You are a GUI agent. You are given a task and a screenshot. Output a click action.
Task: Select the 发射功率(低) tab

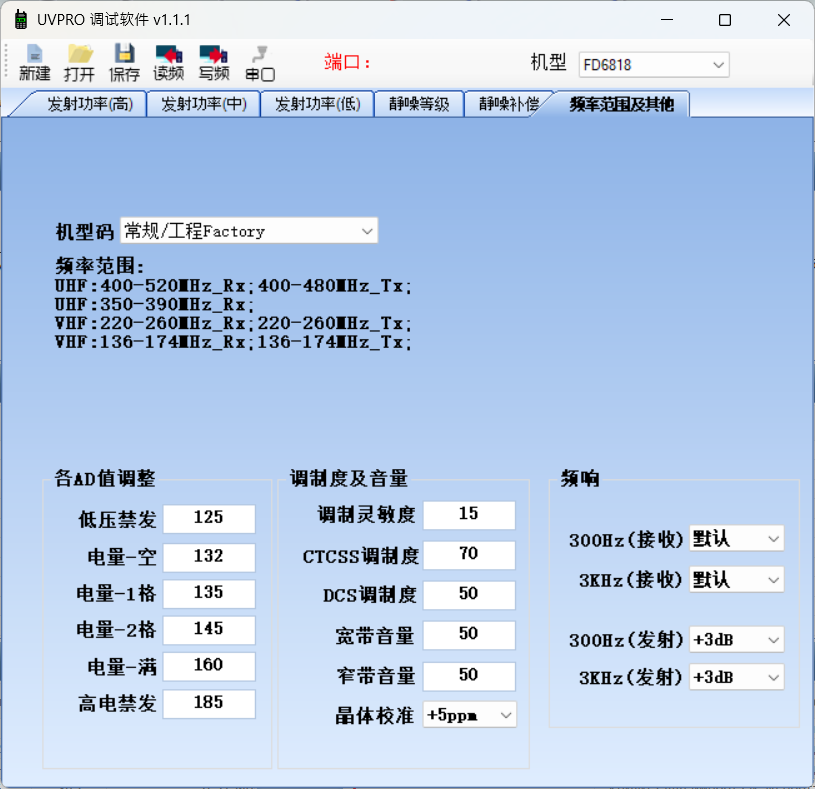318,104
